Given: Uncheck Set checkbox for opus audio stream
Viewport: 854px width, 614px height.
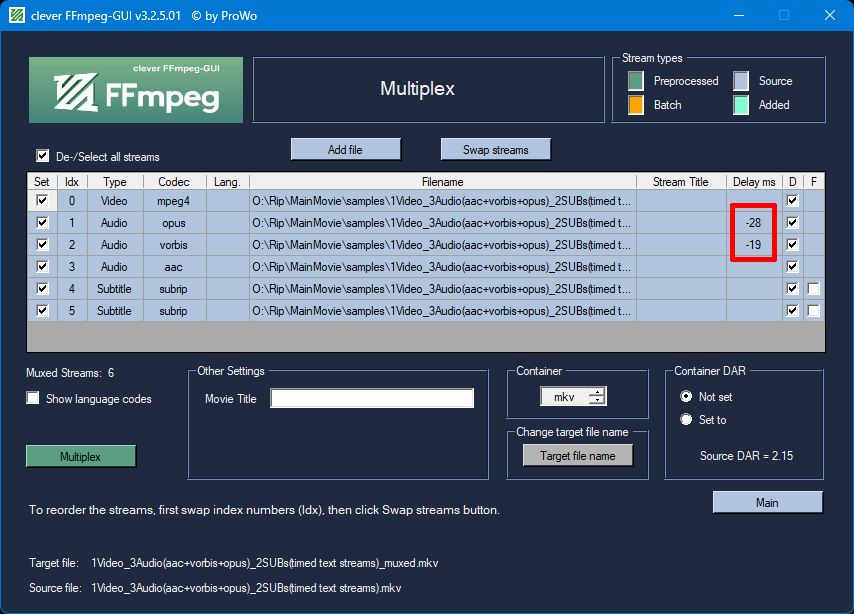Looking at the screenshot, I should (x=42, y=222).
